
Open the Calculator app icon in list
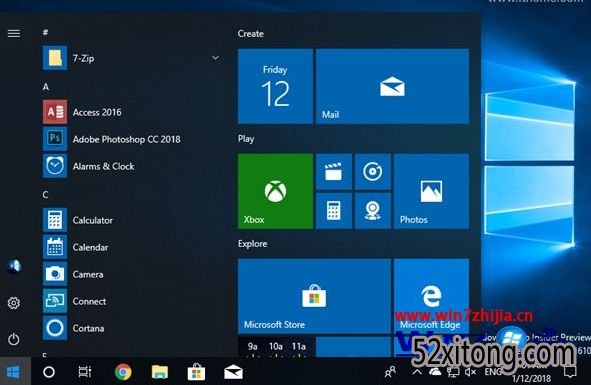(x=55, y=220)
